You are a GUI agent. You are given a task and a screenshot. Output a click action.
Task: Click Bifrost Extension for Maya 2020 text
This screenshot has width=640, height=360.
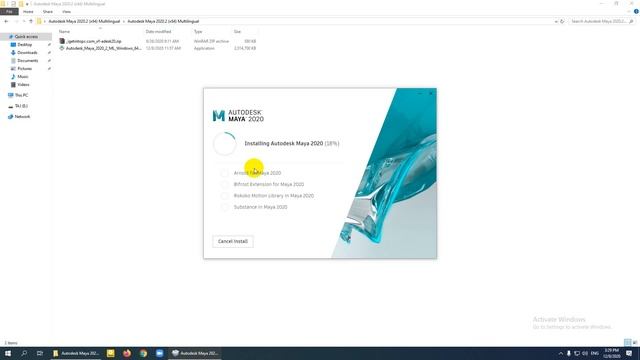click(269, 184)
